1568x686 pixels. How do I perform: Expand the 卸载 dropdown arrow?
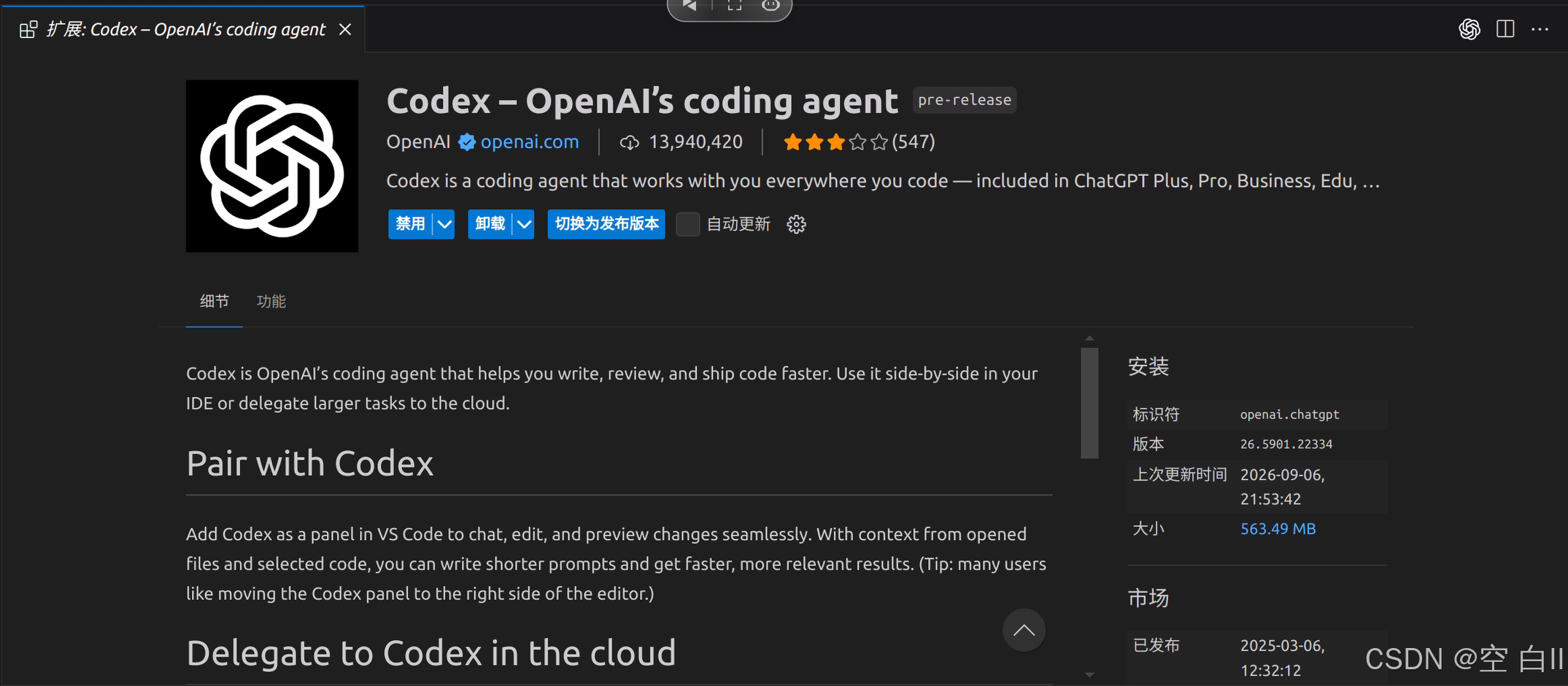(524, 224)
